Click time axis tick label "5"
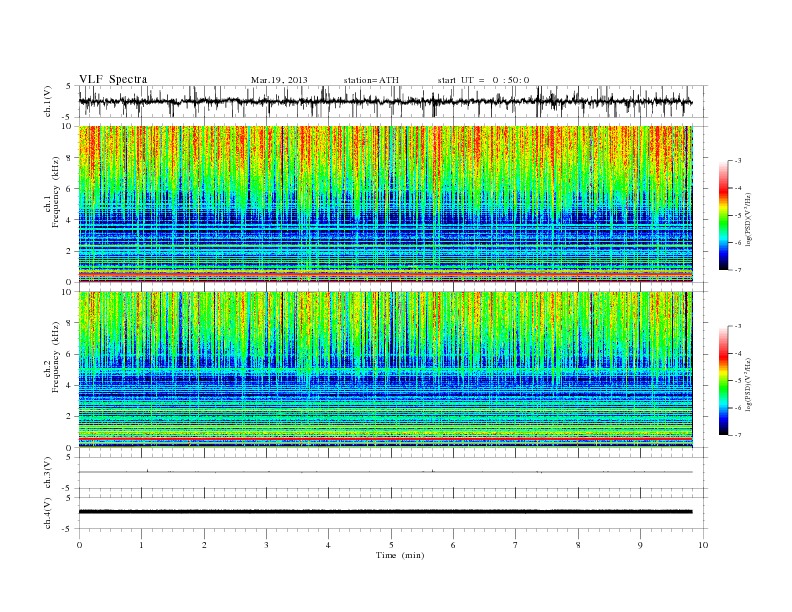The height and width of the screenshot is (612, 792). click(391, 545)
